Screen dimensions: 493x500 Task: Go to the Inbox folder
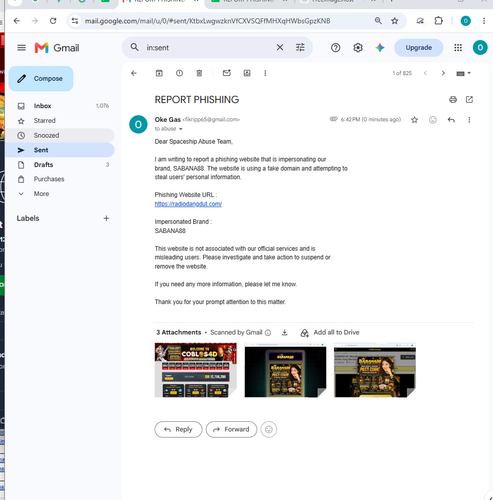coord(60,106)
